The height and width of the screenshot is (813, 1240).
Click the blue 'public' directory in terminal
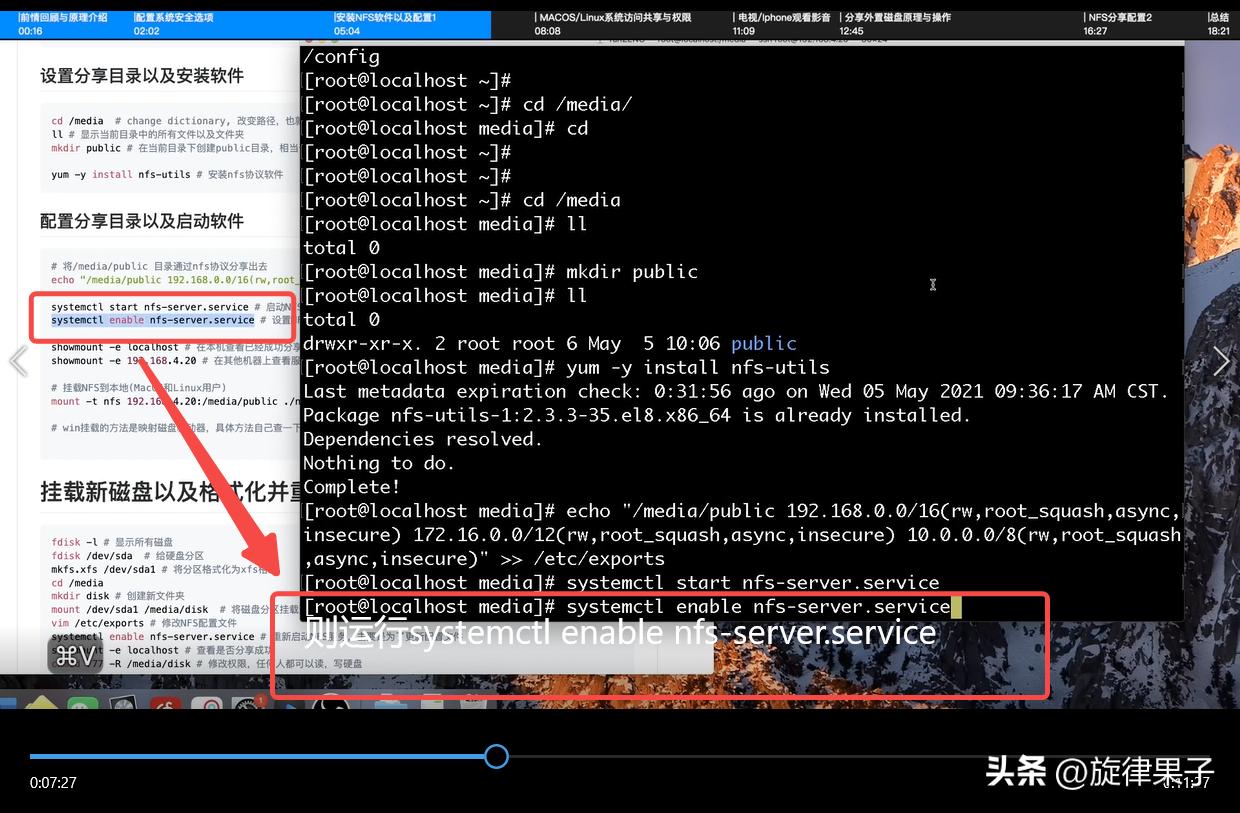tap(763, 343)
